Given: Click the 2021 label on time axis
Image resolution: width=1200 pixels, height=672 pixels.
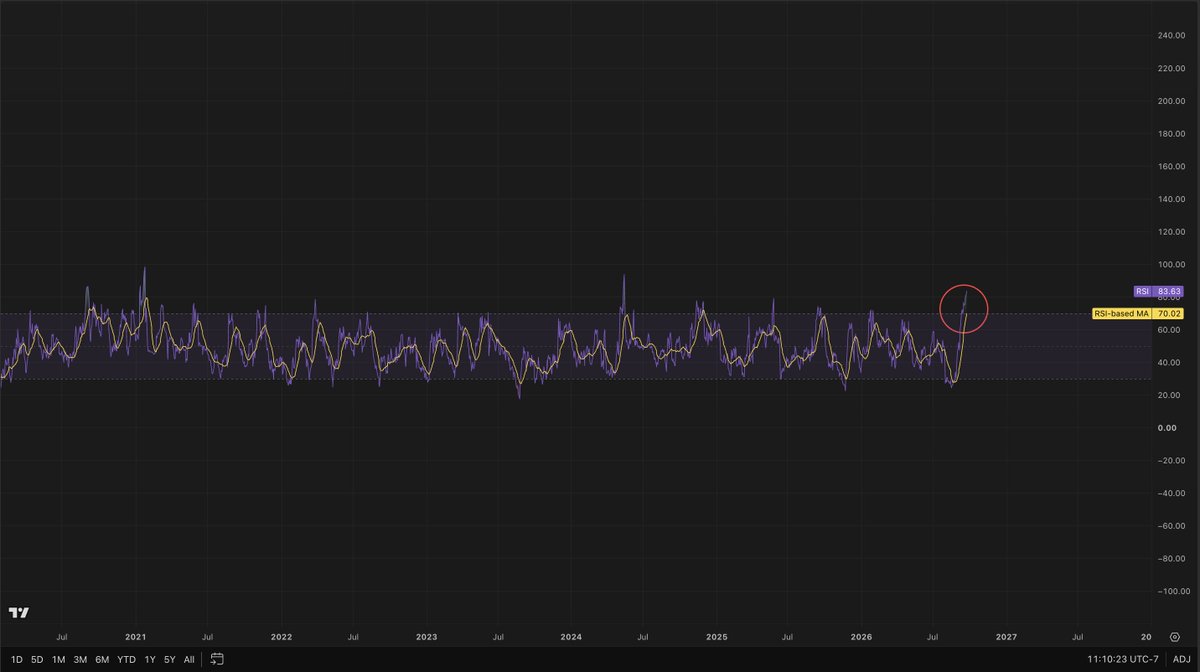Looking at the screenshot, I should (135, 636).
